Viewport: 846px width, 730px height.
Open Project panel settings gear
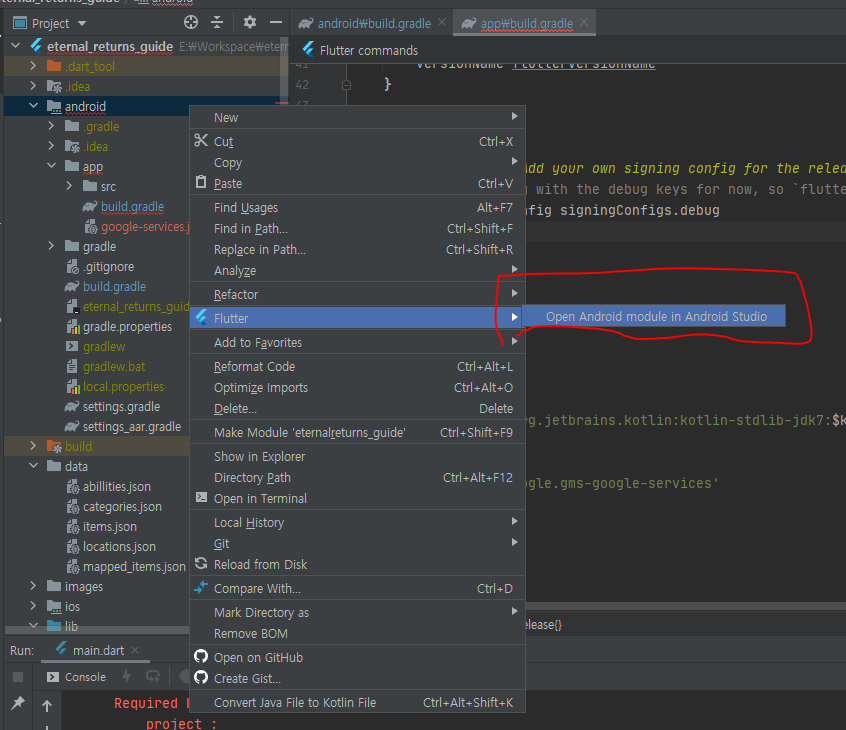pyautogui.click(x=249, y=22)
